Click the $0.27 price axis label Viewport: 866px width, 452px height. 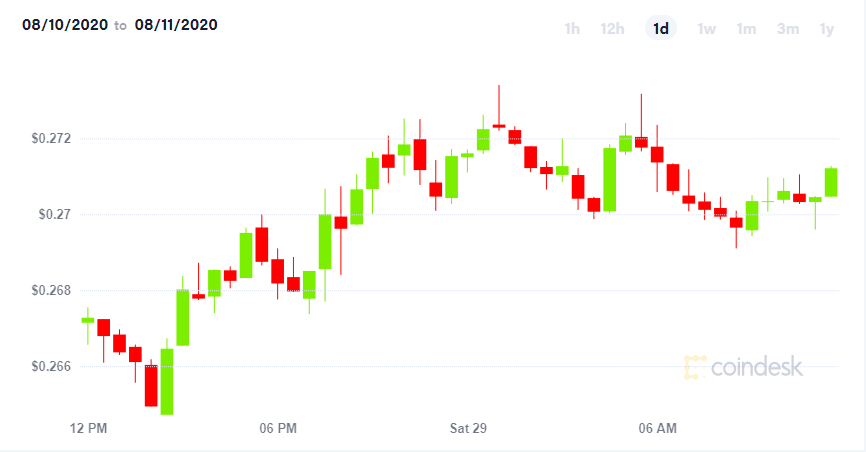point(55,214)
